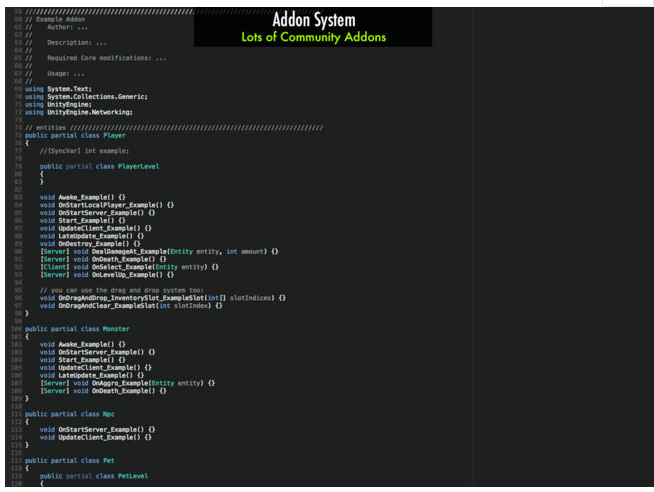
Task: Click 'public partial class PetLevel' declaration
Action: tap(94, 476)
